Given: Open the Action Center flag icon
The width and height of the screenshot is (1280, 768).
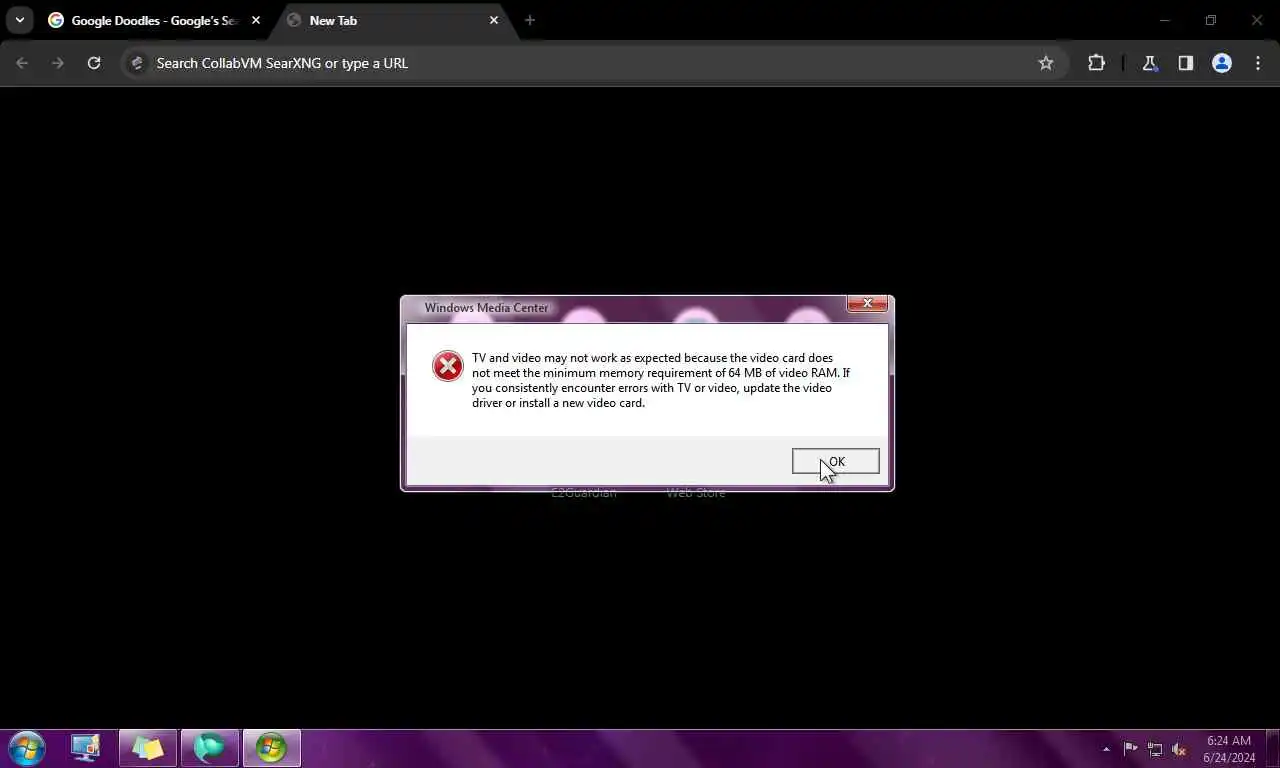Looking at the screenshot, I should point(1131,749).
